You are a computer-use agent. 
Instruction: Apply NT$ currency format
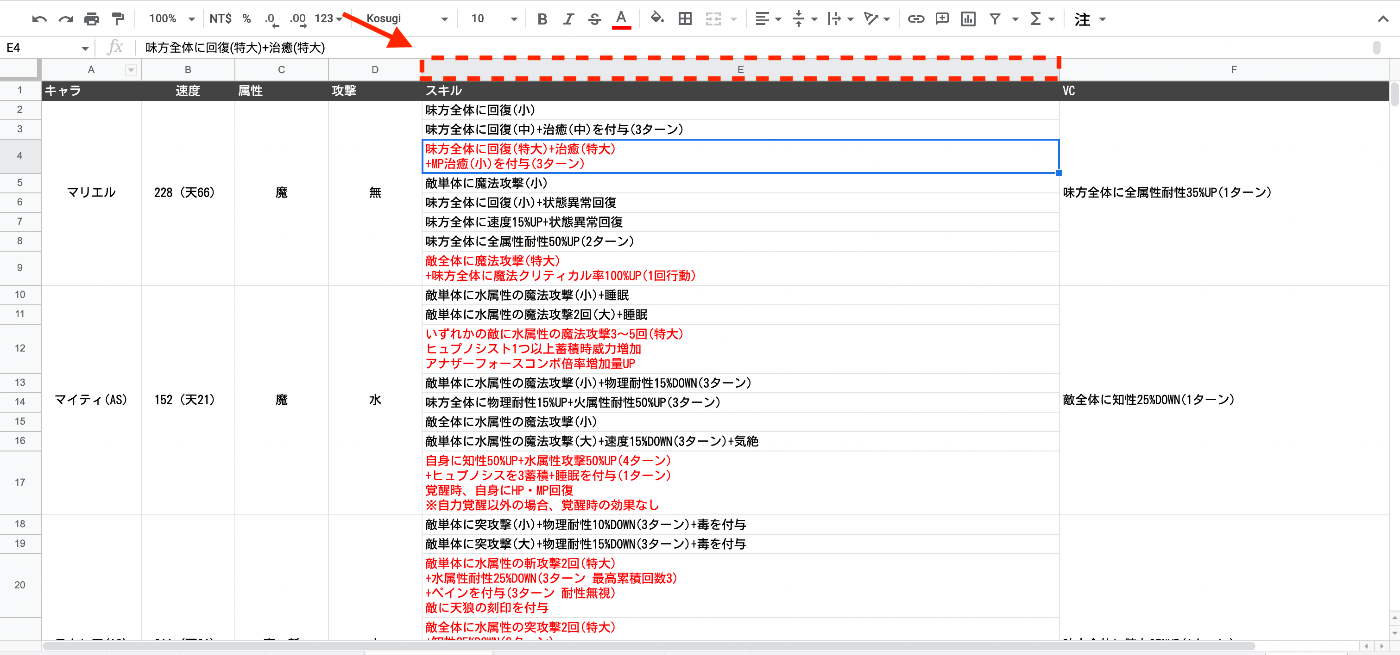click(220, 19)
